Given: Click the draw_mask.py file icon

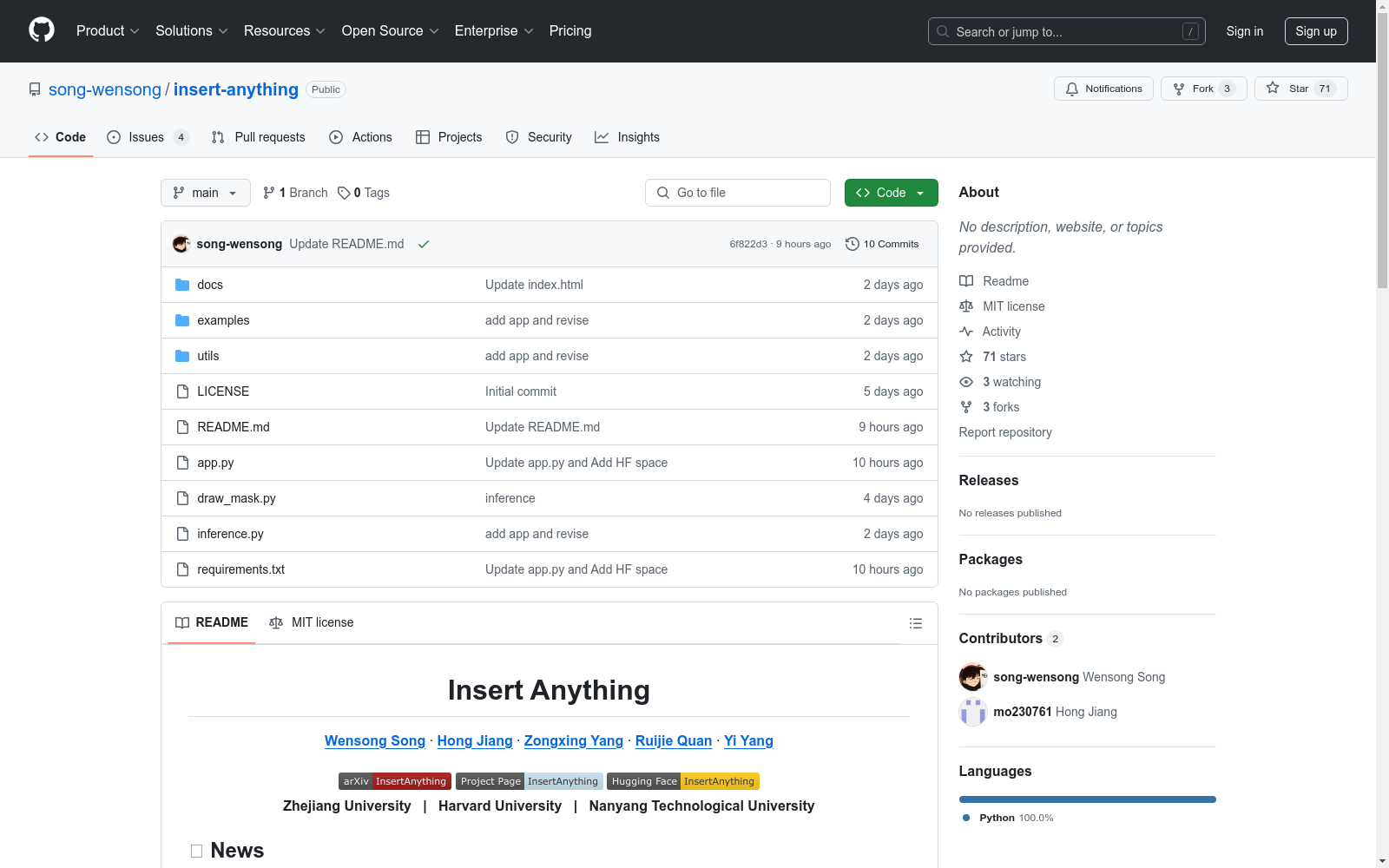Looking at the screenshot, I should click(x=182, y=498).
